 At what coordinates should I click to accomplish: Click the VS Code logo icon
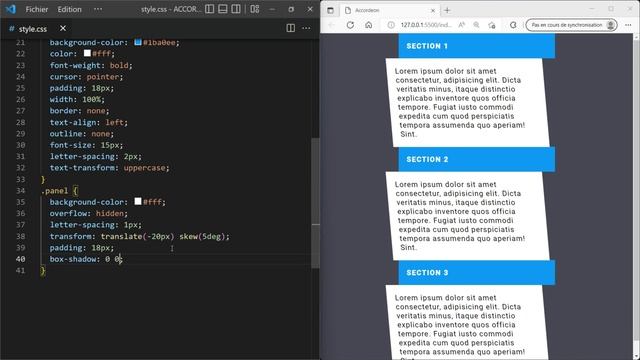coord(10,9)
